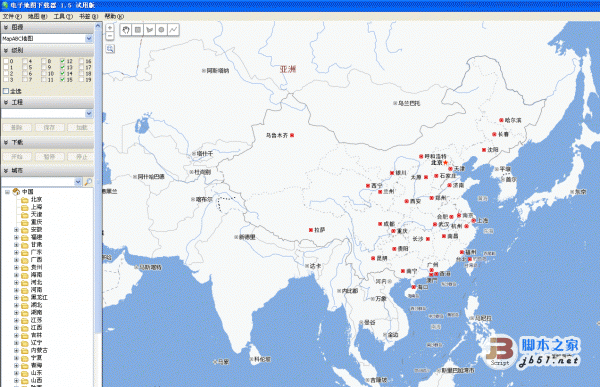This screenshot has height=387, width=600.
Task: Click the 天津 folder icon
Action: 25,214
